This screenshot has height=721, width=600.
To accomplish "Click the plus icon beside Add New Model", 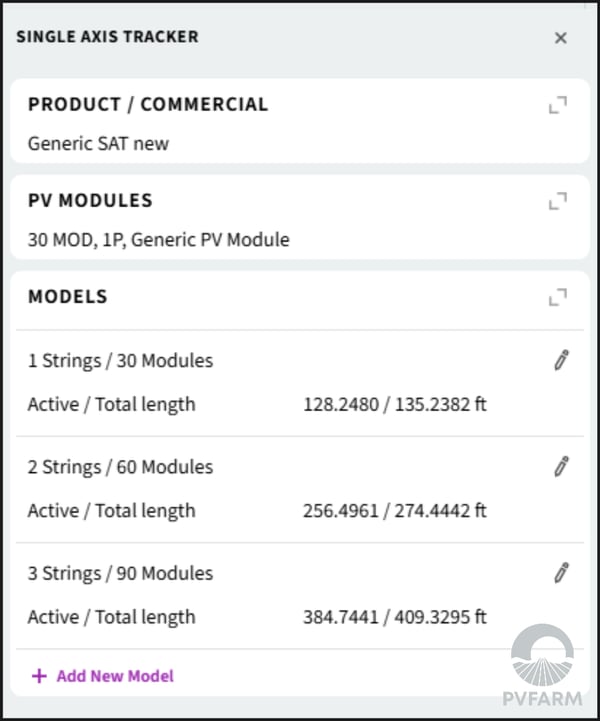I will 39,676.
